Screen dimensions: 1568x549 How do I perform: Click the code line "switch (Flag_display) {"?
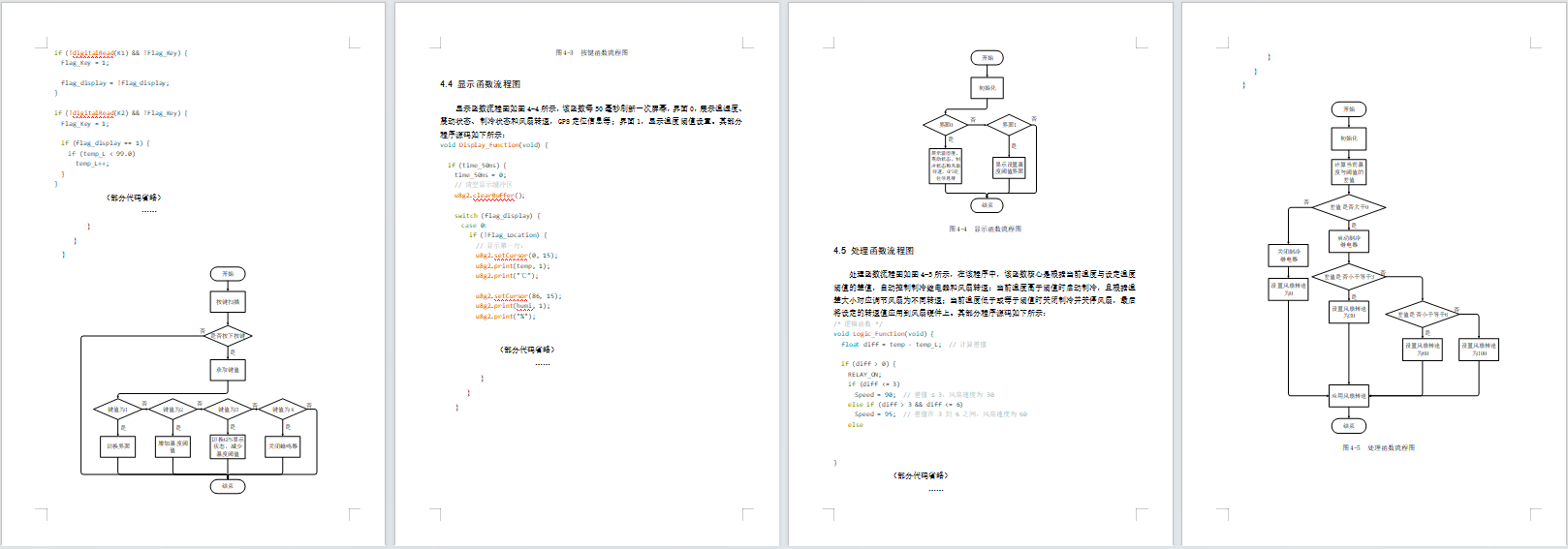click(497, 216)
